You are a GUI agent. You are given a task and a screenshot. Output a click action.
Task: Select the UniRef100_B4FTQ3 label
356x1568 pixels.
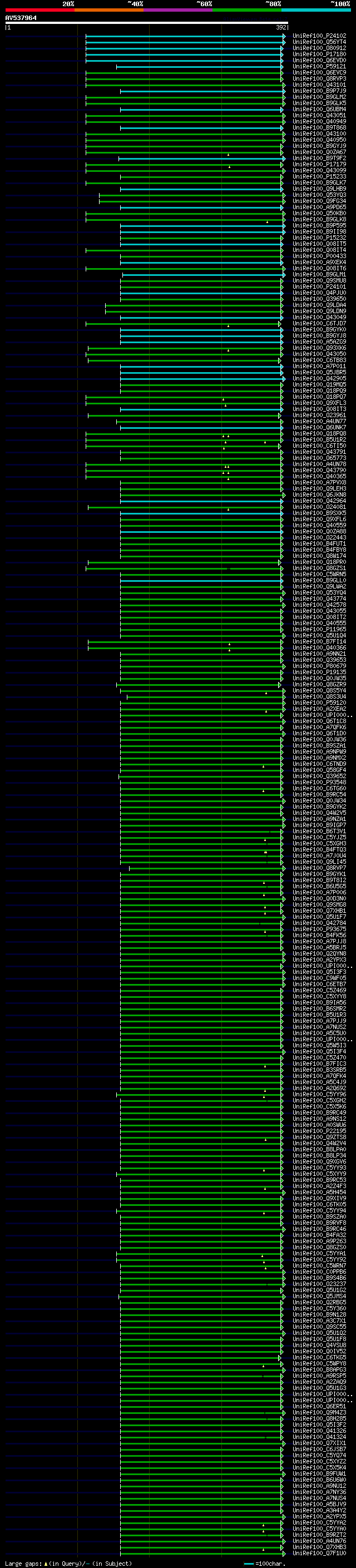[319, 849]
